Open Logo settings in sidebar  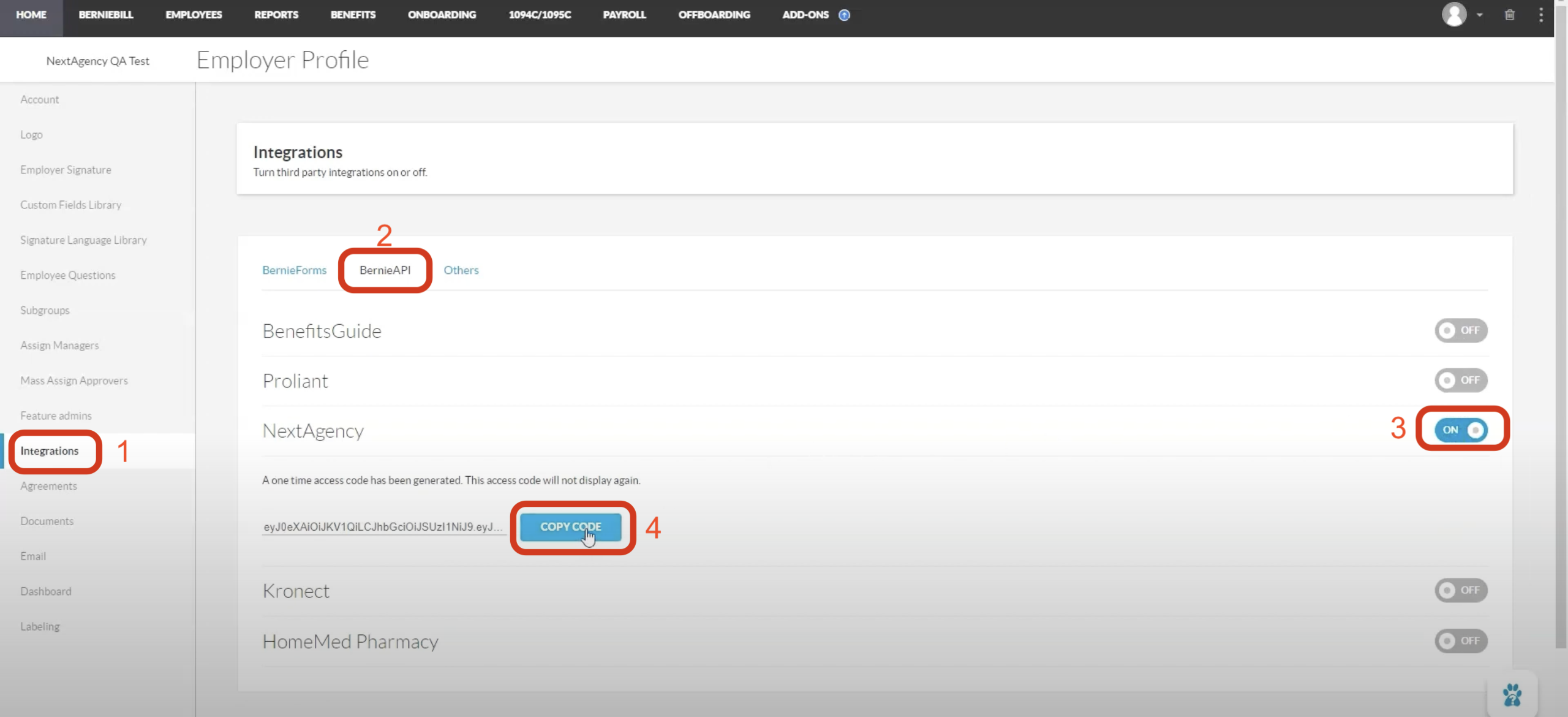pyautogui.click(x=31, y=135)
